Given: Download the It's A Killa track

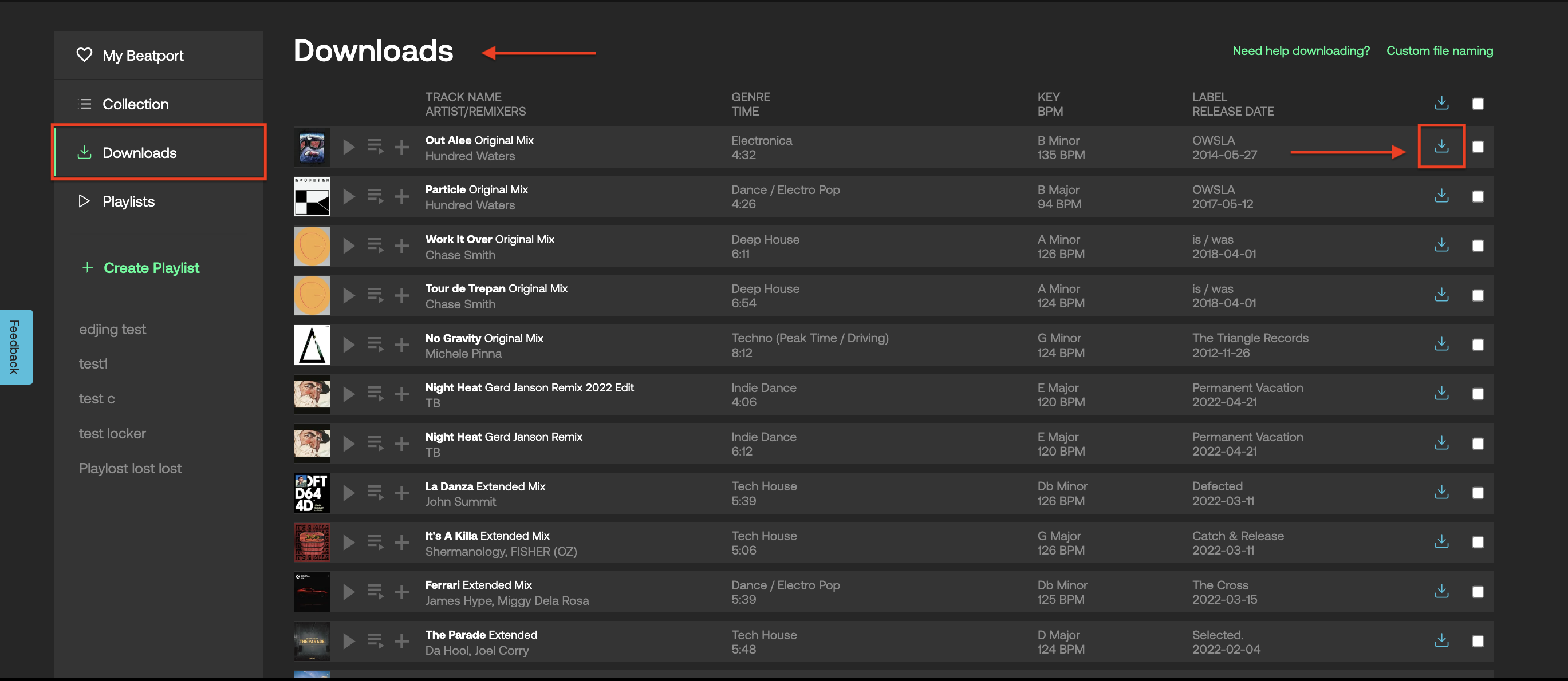Looking at the screenshot, I should [x=1441, y=542].
